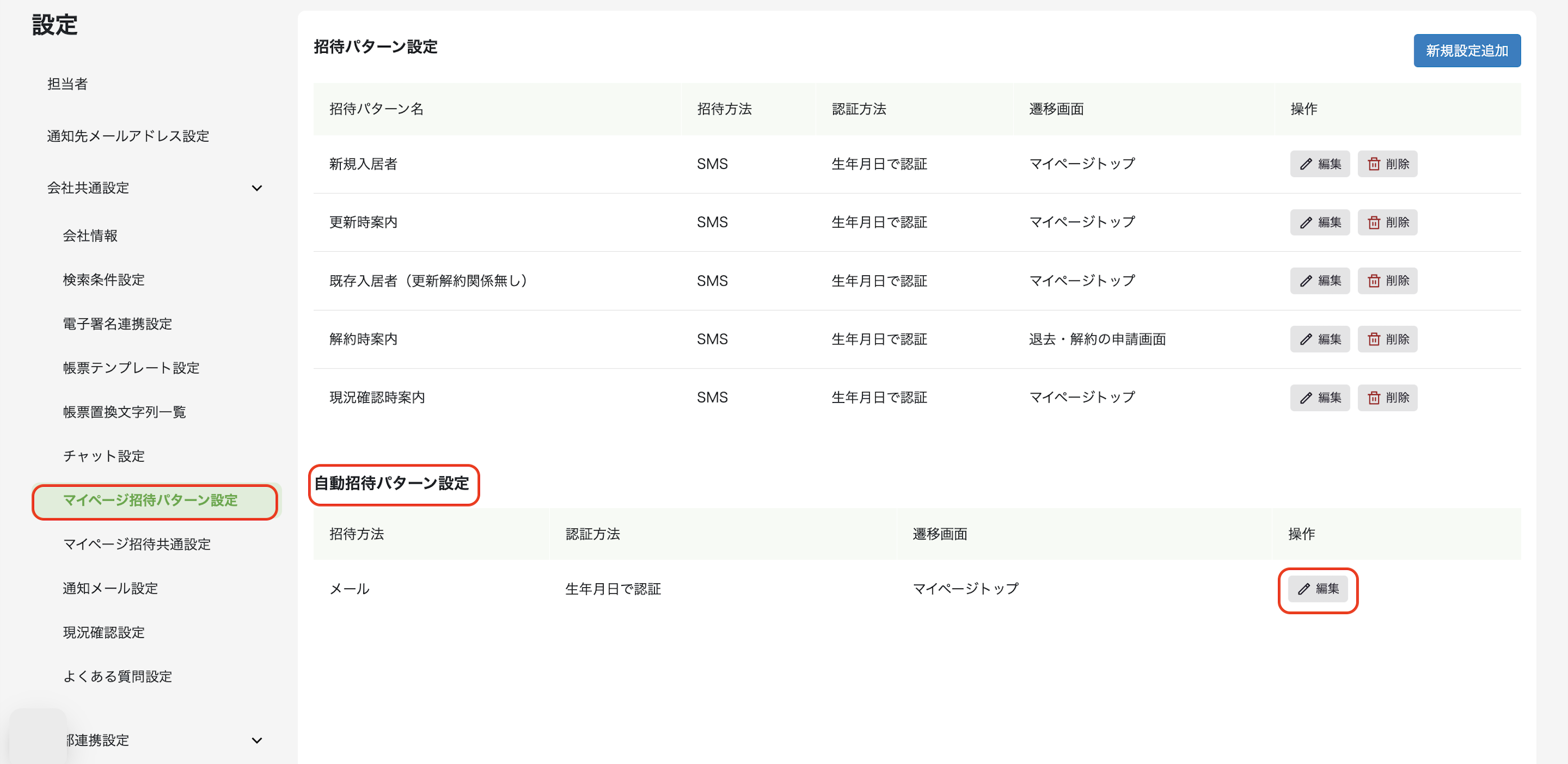This screenshot has width=1568, height=764.
Task: Click the 解約時案内 pattern name
Action: pos(363,339)
